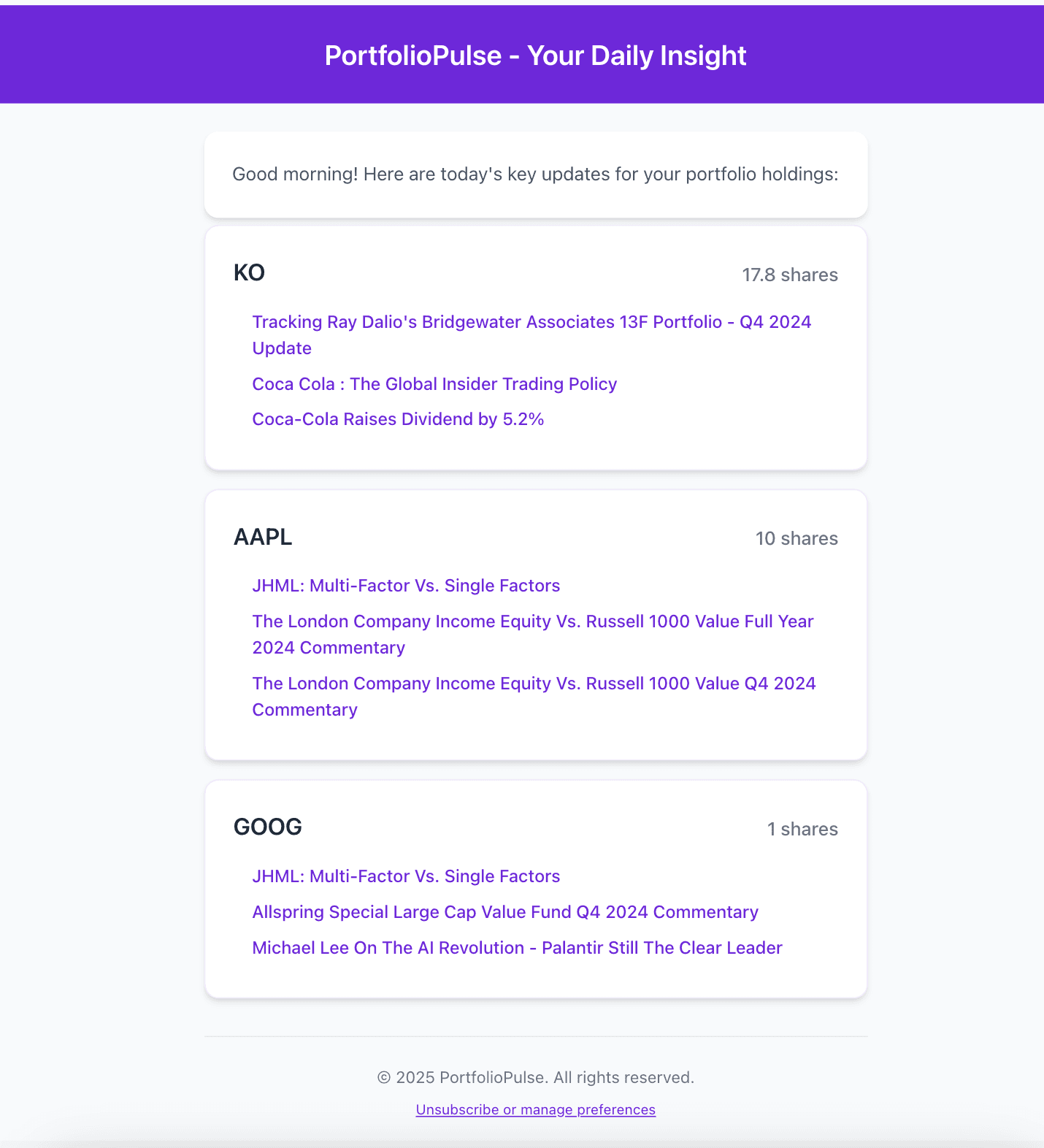Open Ray Dalio's Bridgewater 13F Portfolio update
1044x1148 pixels.
pyautogui.click(x=531, y=334)
